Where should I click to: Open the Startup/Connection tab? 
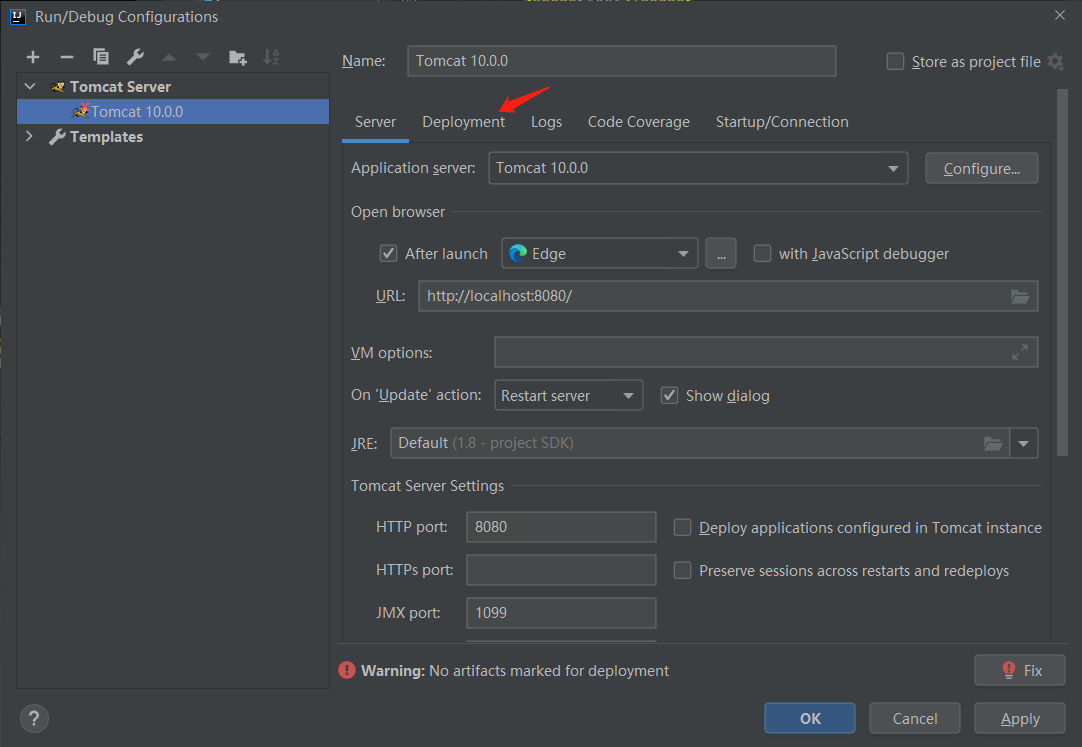782,122
